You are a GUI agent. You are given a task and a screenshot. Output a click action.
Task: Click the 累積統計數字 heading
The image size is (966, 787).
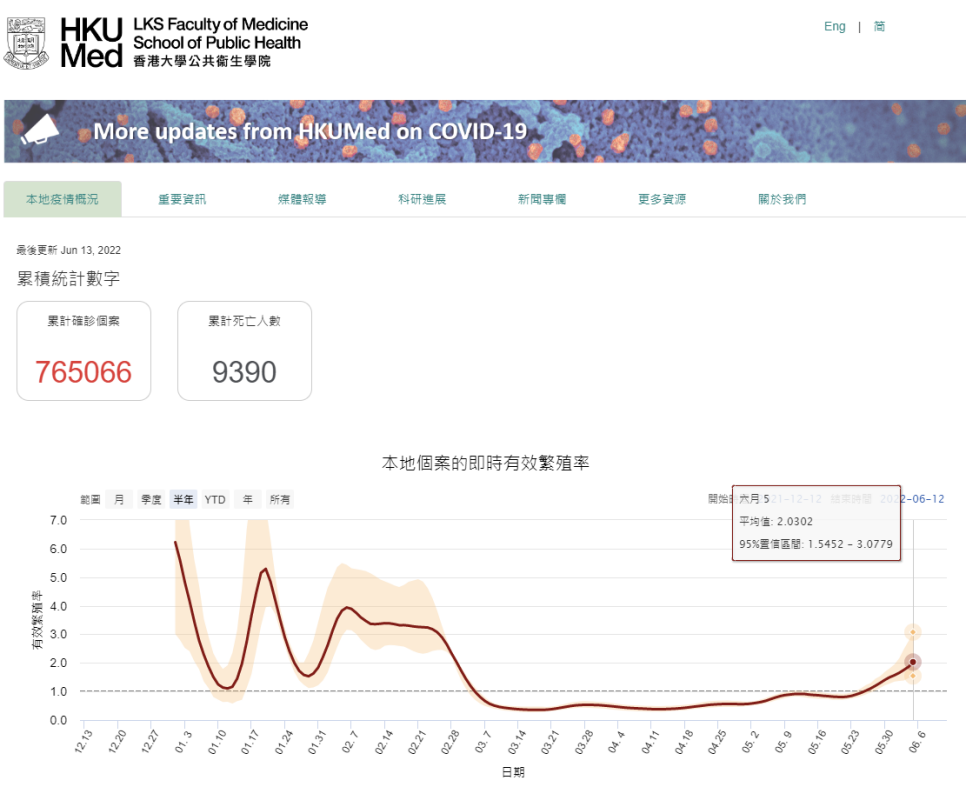tap(68, 279)
